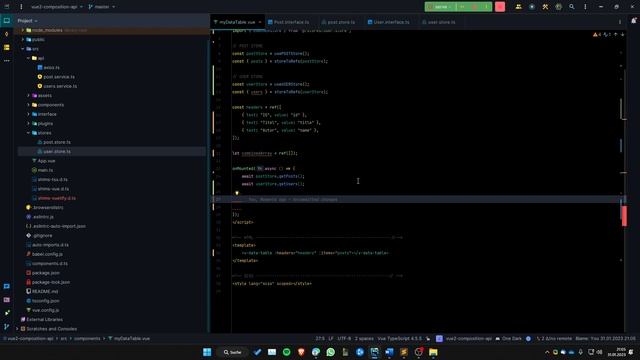Click the UTF-8 encoding status entry
Viewport: 640px width, 360px height.
point(344,338)
